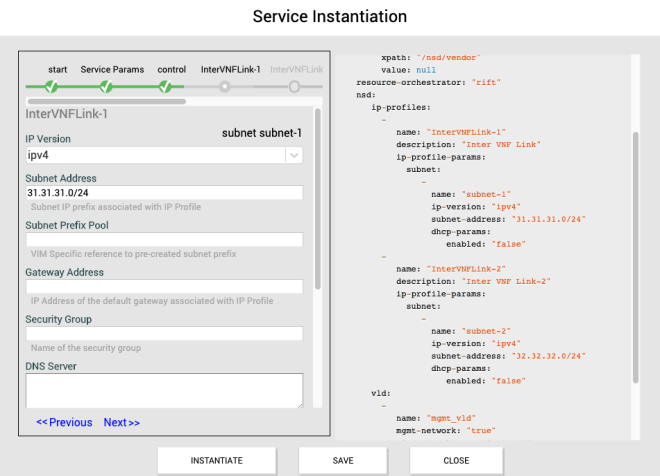Click the Security Group text field
Viewport: 660px width, 476px height.
[x=163, y=334]
